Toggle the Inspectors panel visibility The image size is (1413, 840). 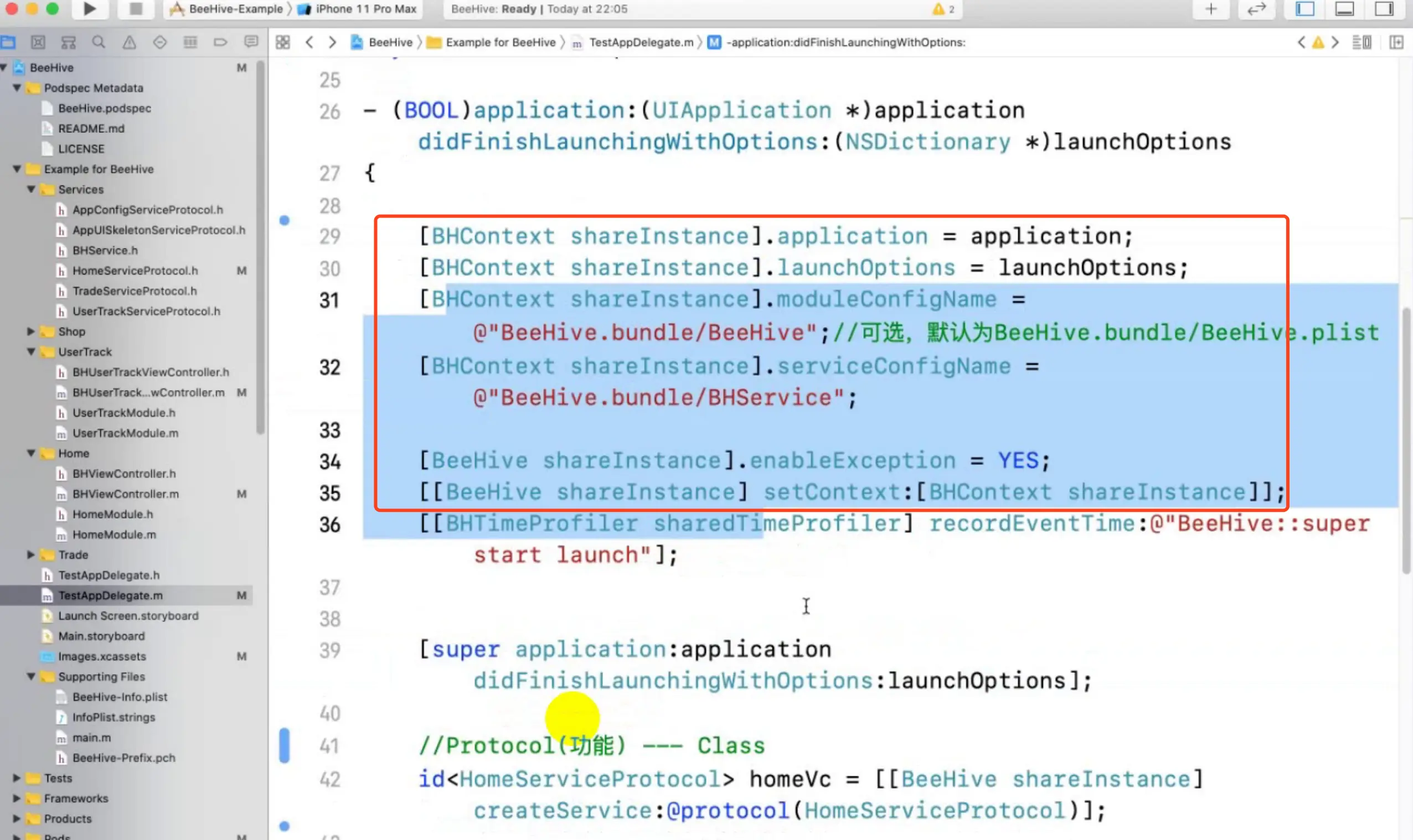click(1384, 8)
